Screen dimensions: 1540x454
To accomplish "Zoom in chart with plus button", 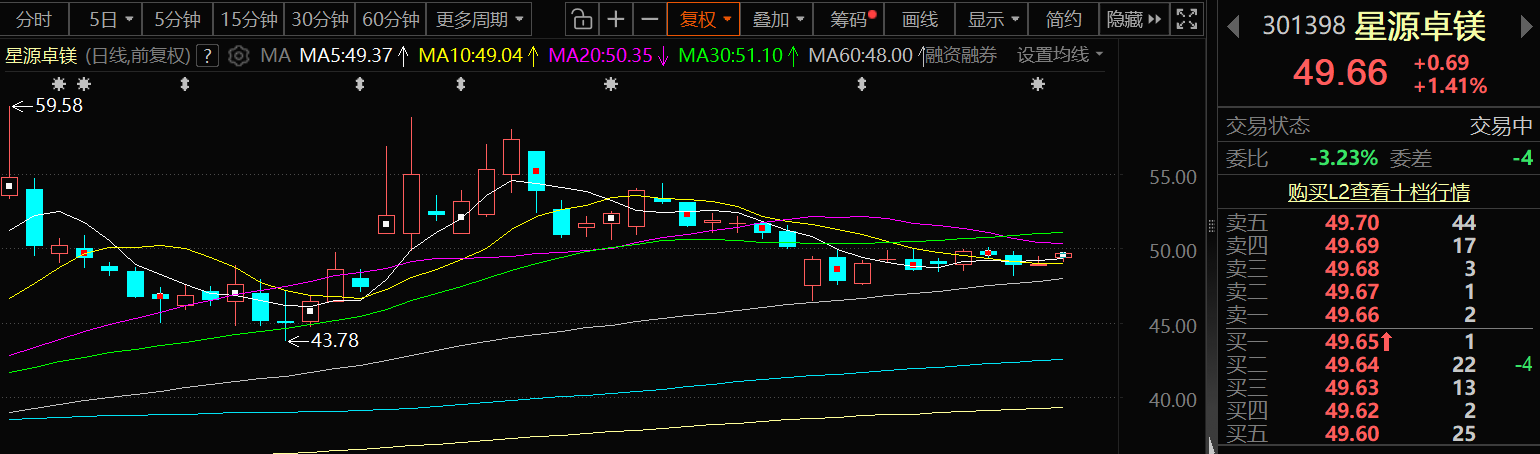I will click(x=616, y=19).
